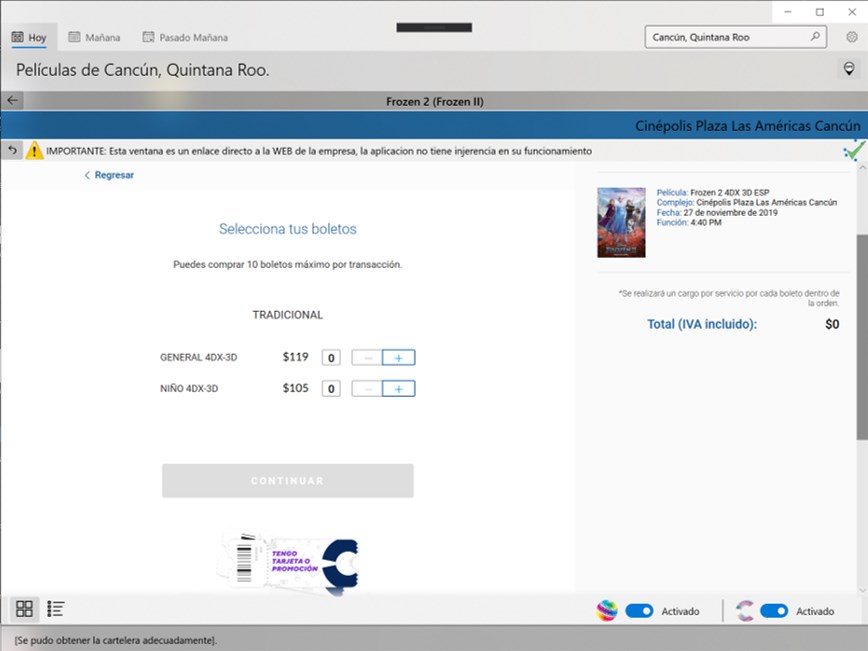Click the yellow warning triangle icon
868x651 pixels.
point(34,150)
